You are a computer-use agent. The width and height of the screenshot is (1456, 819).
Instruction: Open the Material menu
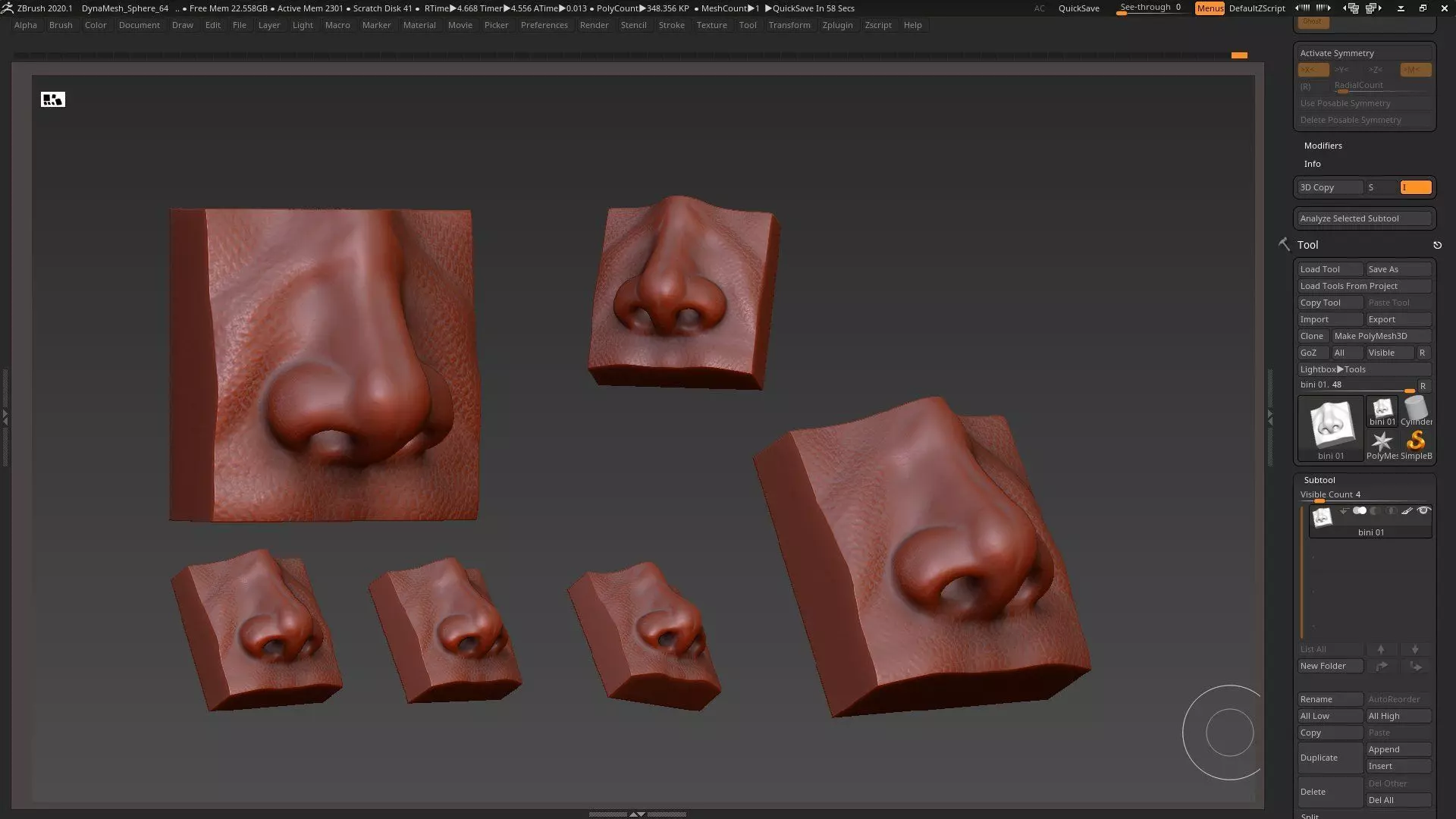tap(419, 25)
